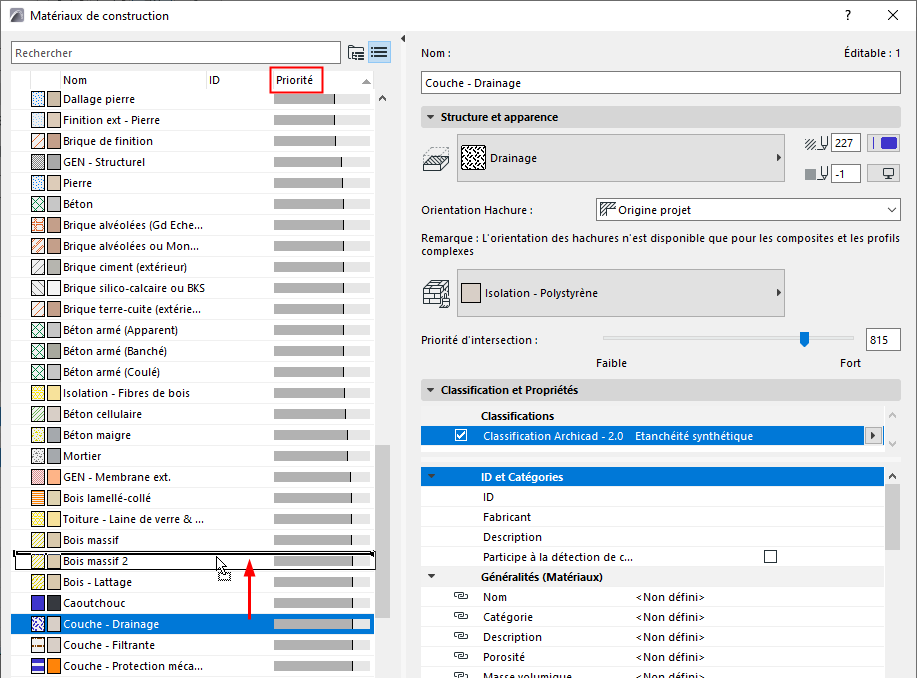917x678 pixels.
Task: Open Etanchéité synthétique classification arrow
Action: pos(873,435)
